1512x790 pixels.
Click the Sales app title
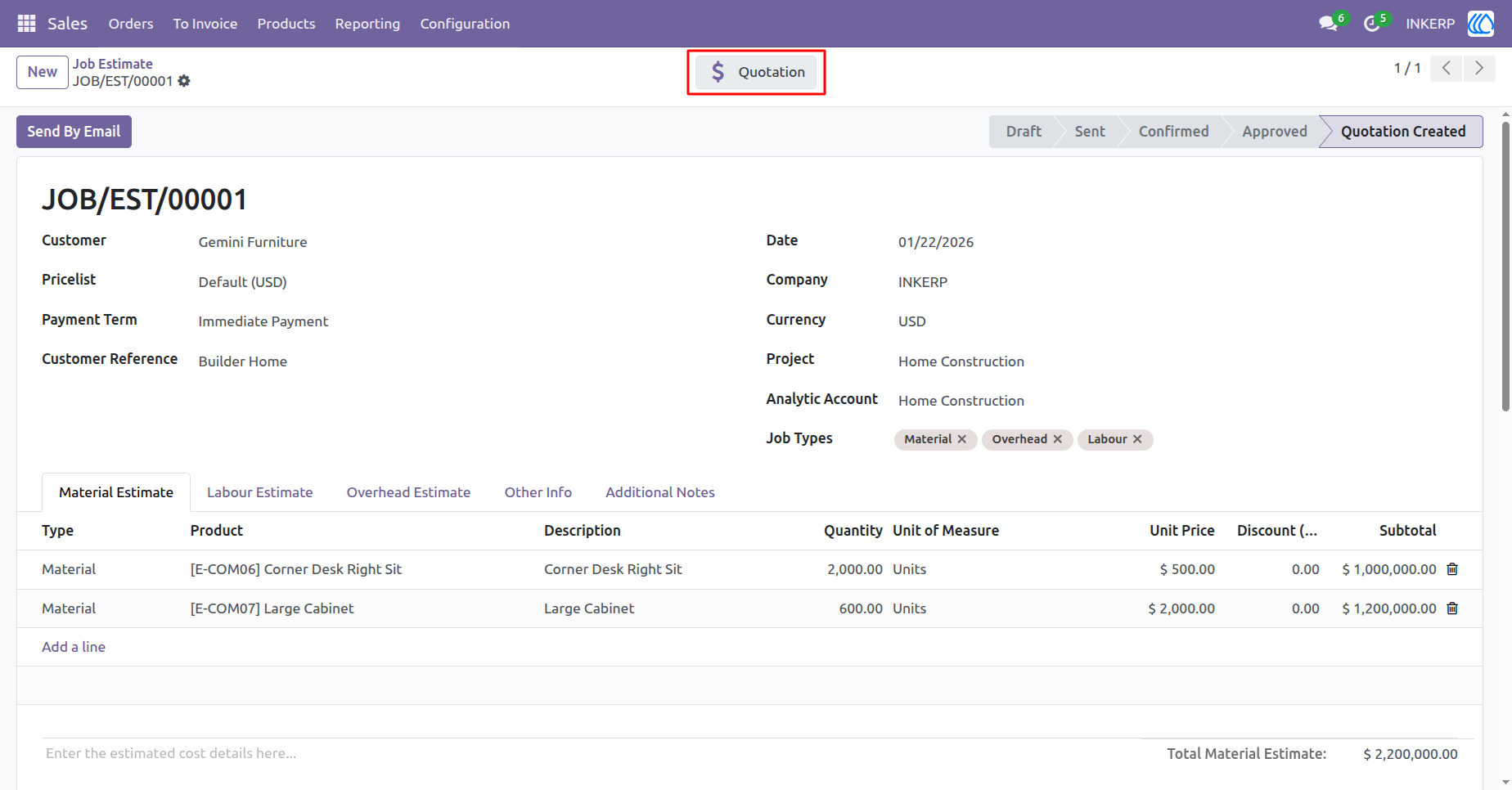67,24
